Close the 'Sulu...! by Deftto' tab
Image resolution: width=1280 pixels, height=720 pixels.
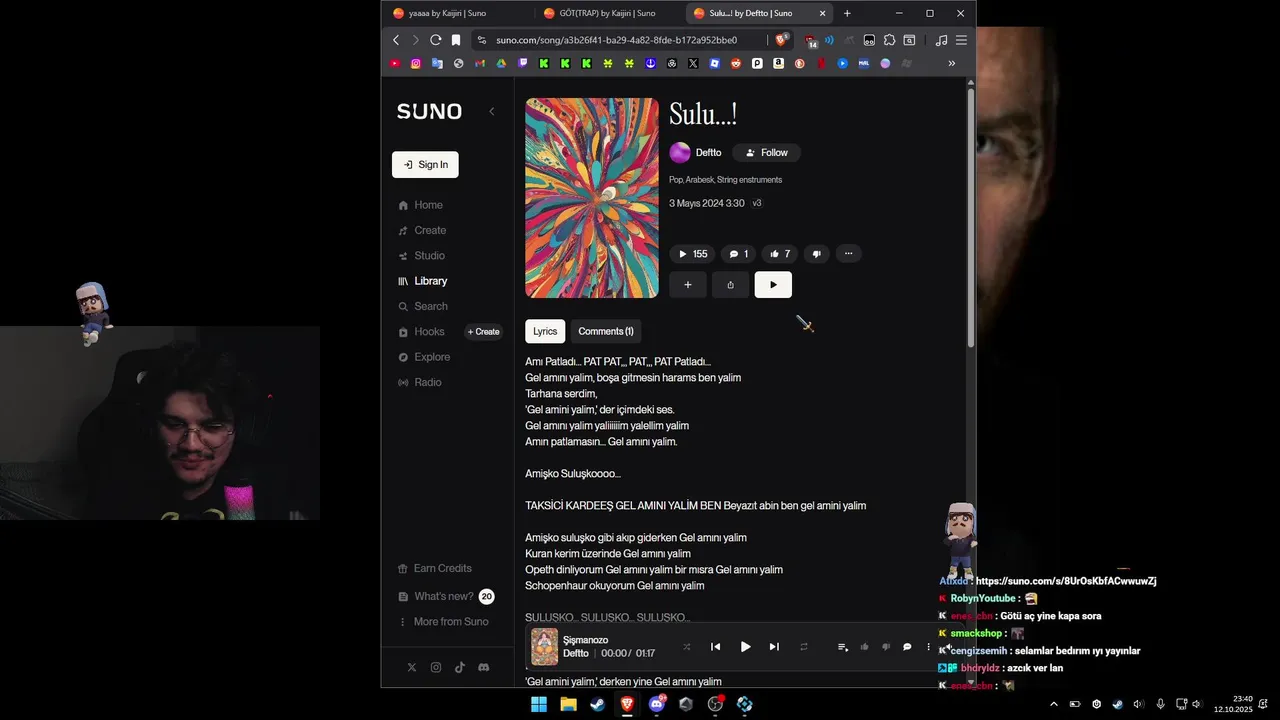pos(823,13)
